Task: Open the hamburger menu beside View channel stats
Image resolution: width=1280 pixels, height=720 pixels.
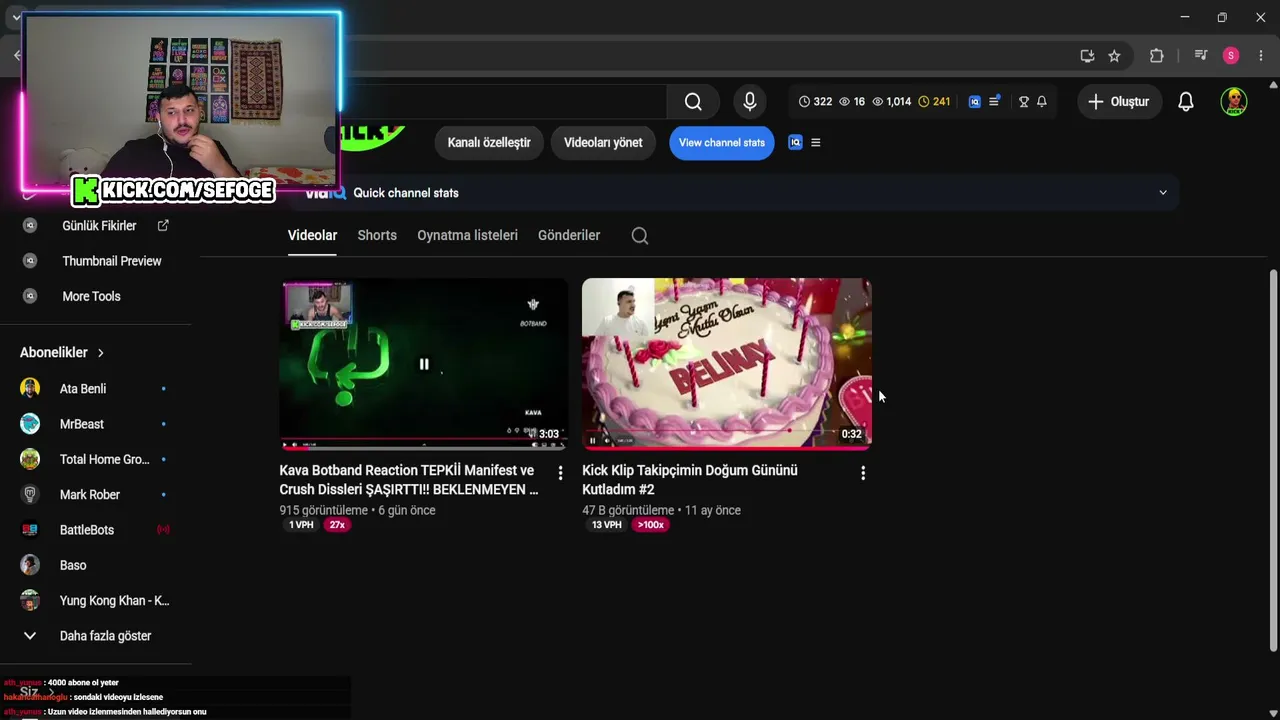Action: pyautogui.click(x=816, y=143)
